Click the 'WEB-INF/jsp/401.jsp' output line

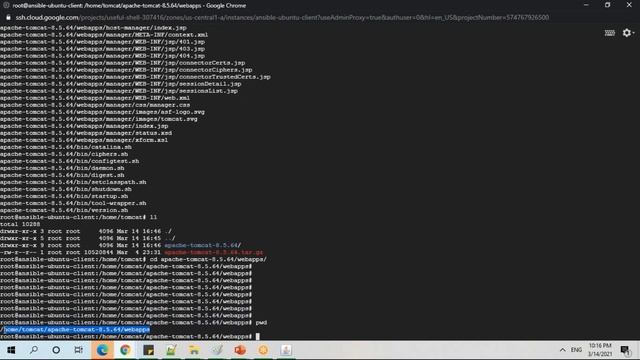pyautogui.click(x=102, y=42)
